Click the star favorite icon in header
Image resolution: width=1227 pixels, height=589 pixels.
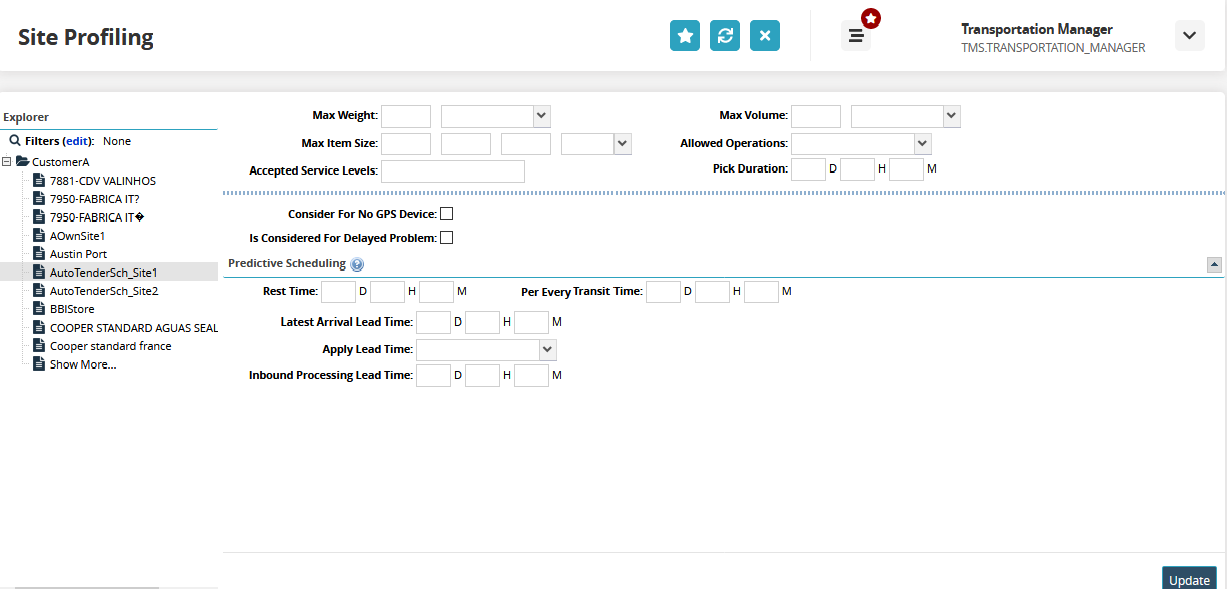(685, 36)
